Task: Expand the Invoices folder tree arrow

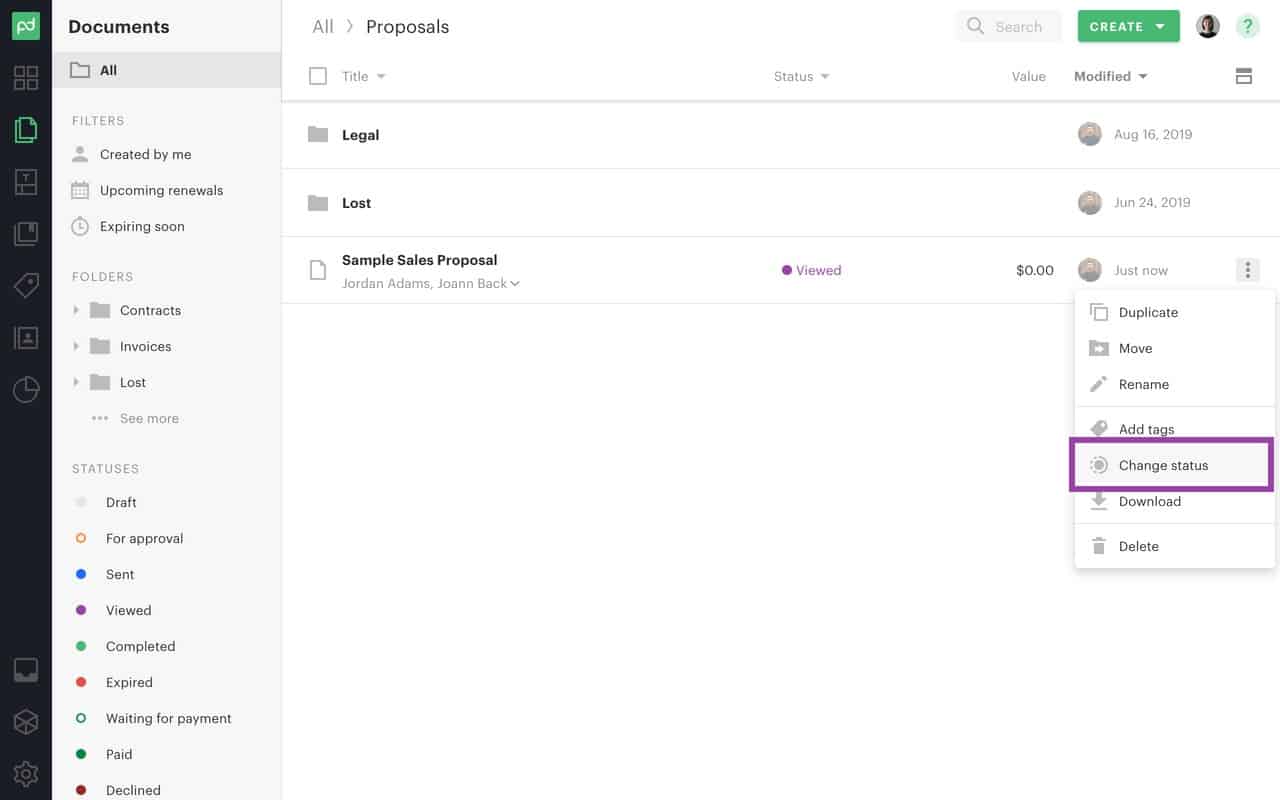Action: click(x=76, y=346)
